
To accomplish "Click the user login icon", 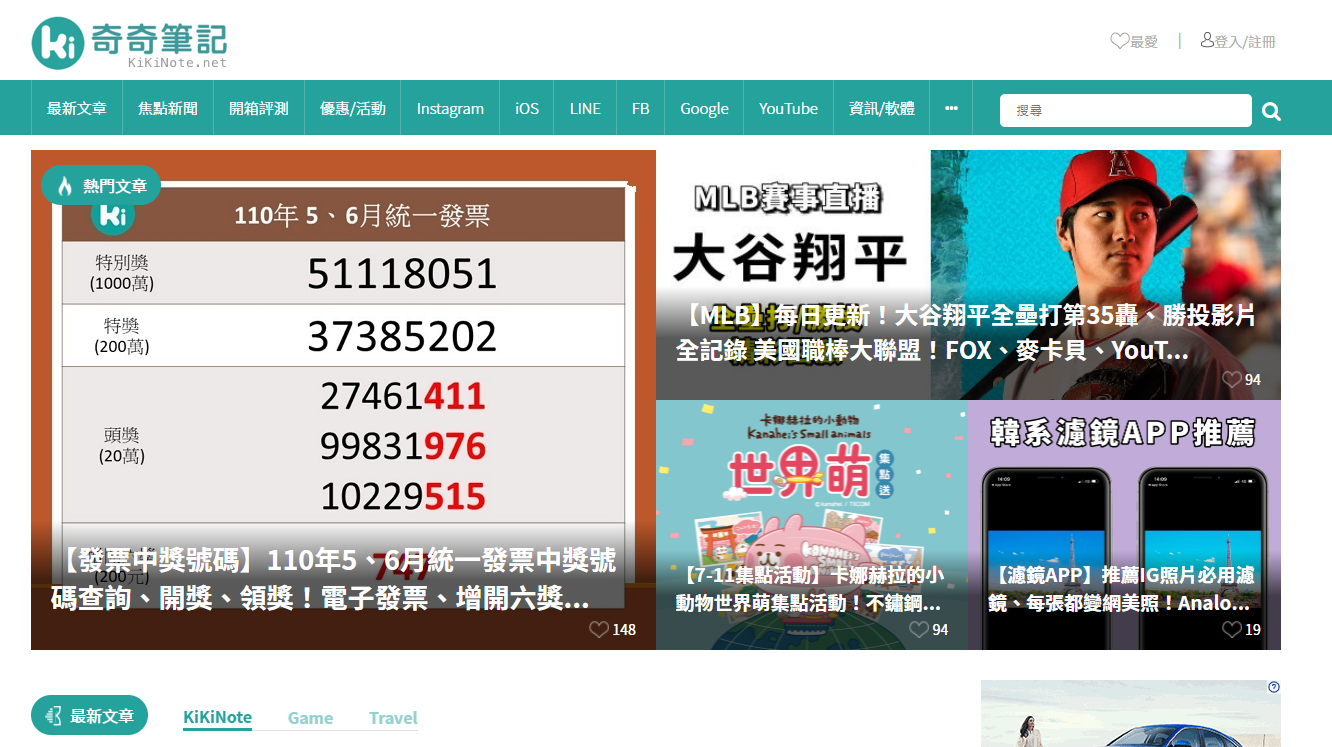I will coord(1207,40).
